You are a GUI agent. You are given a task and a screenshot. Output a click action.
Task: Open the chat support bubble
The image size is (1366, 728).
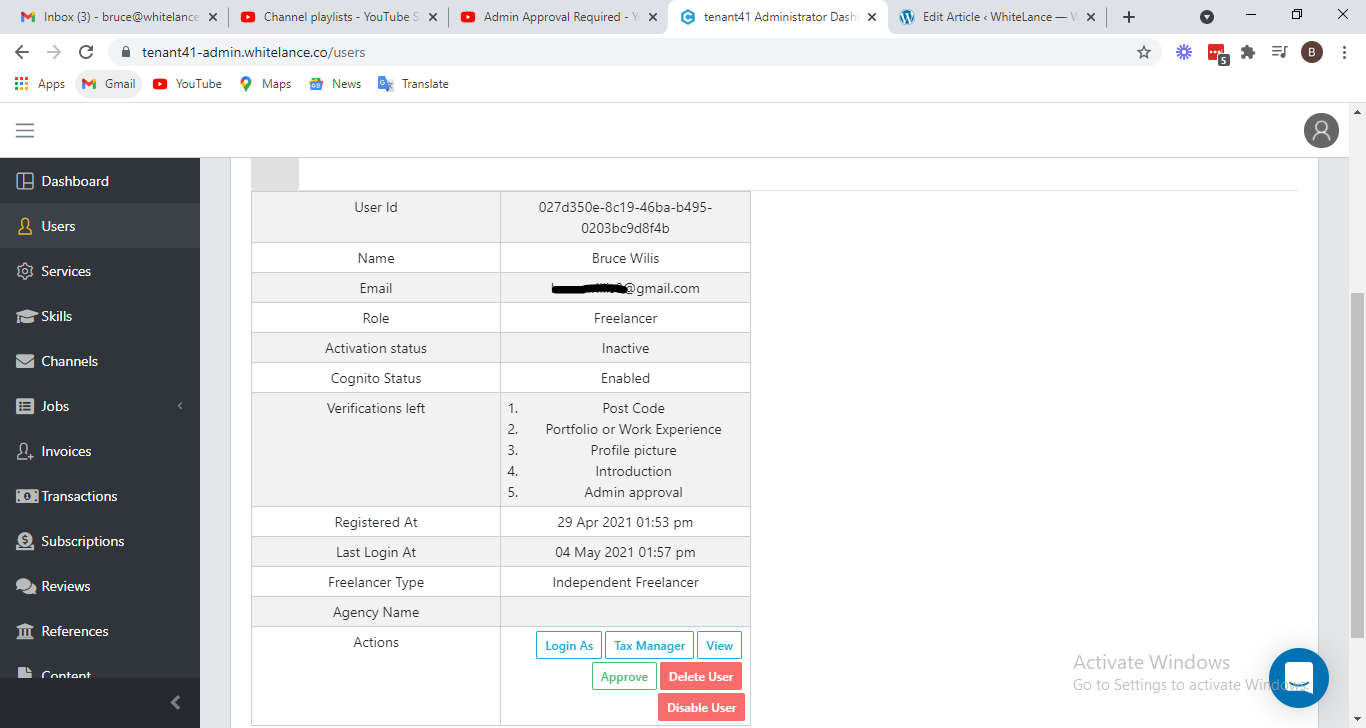click(x=1298, y=678)
